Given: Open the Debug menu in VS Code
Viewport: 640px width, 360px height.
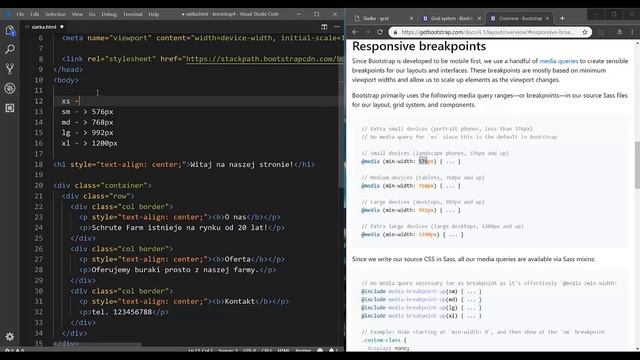Looking at the screenshot, I should click(x=109, y=14).
